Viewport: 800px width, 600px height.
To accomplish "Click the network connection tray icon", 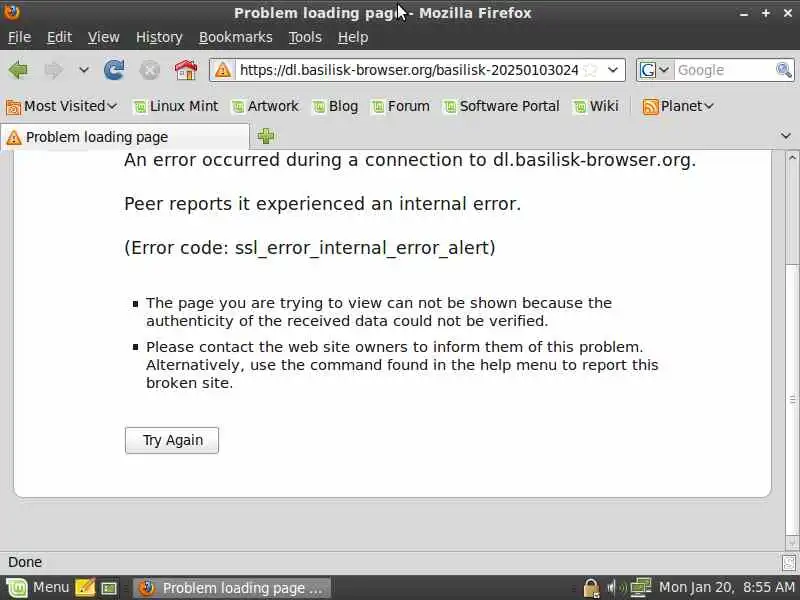I will (641, 588).
